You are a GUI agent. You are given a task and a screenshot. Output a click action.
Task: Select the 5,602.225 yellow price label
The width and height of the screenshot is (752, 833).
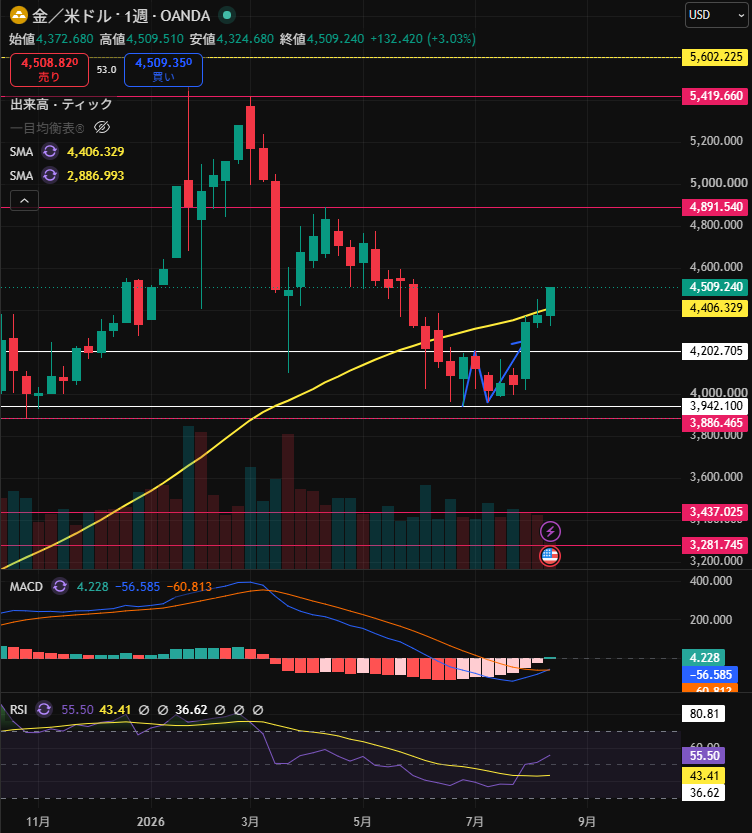point(715,57)
